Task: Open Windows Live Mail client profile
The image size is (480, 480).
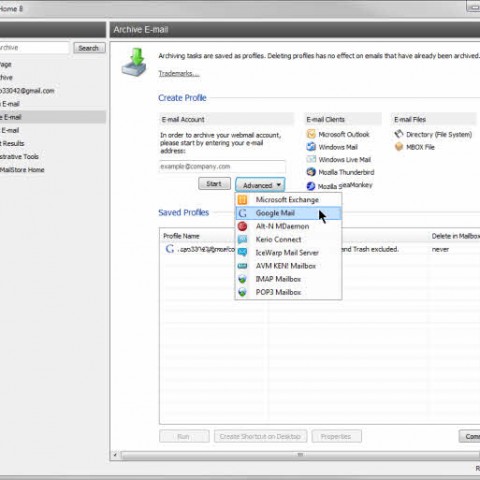Action: 345,160
